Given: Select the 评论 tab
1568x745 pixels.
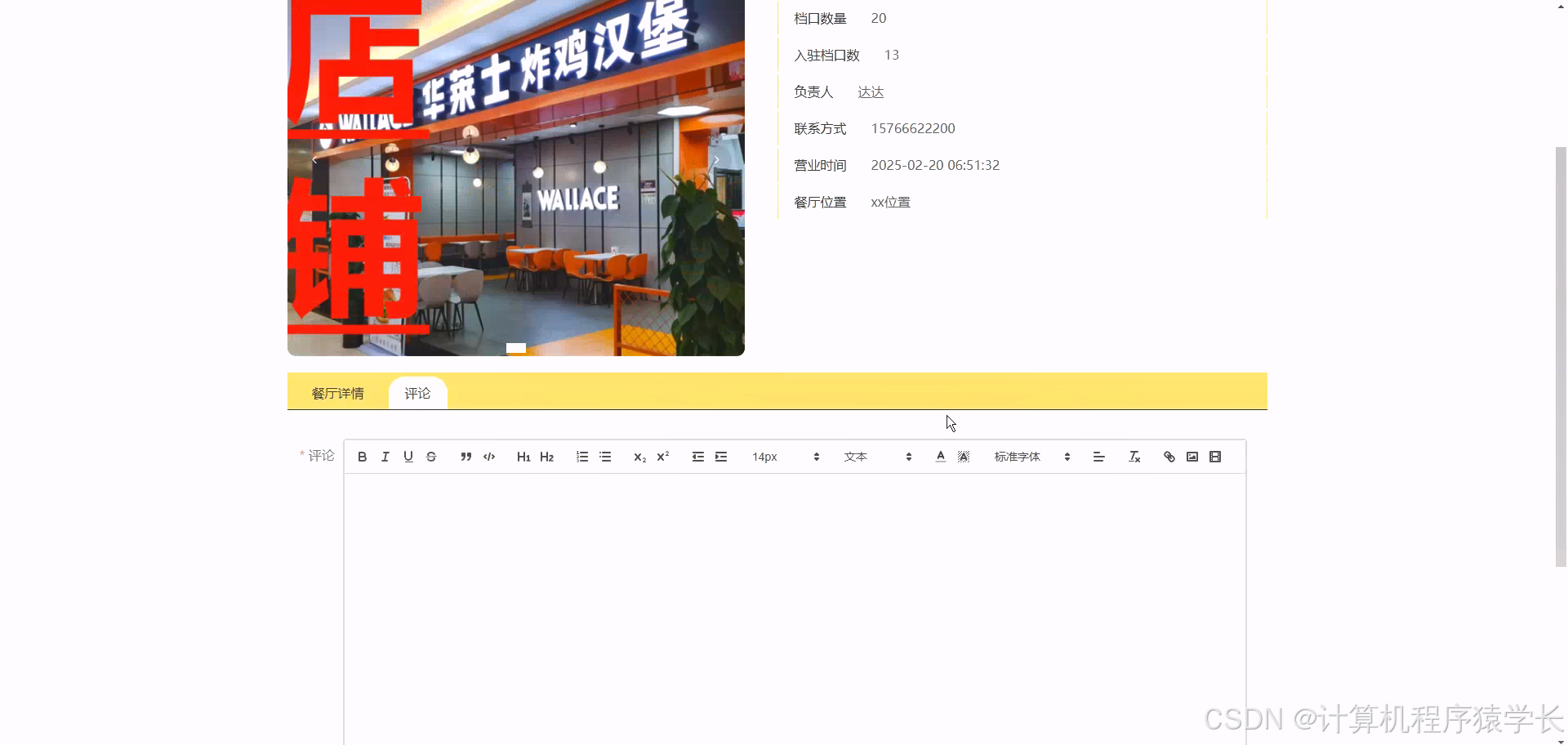Looking at the screenshot, I should [417, 393].
